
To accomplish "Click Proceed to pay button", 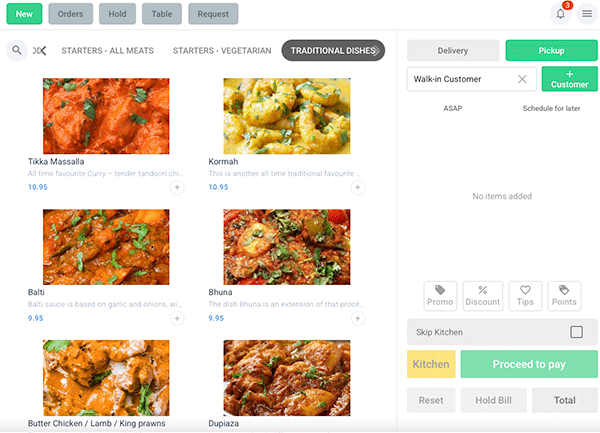I will [528, 364].
